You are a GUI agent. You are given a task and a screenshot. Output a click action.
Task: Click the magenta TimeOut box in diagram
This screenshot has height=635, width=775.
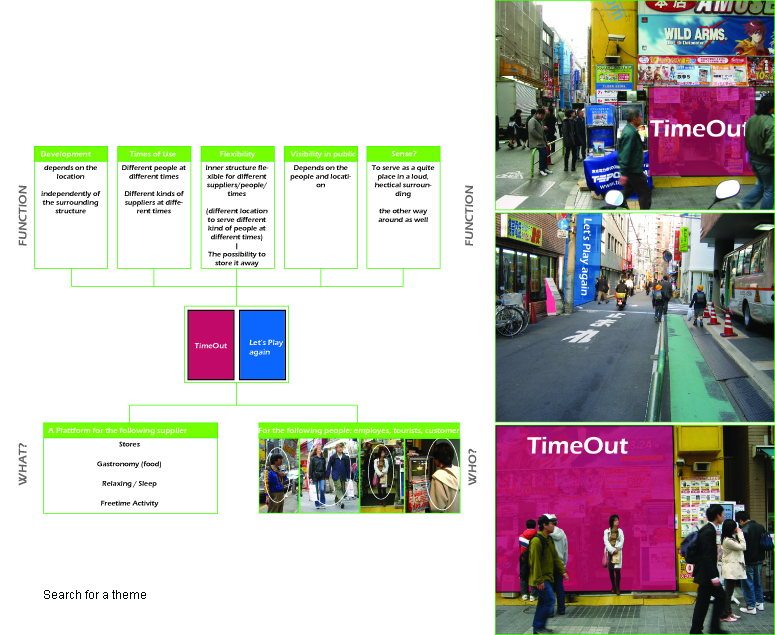[211, 345]
